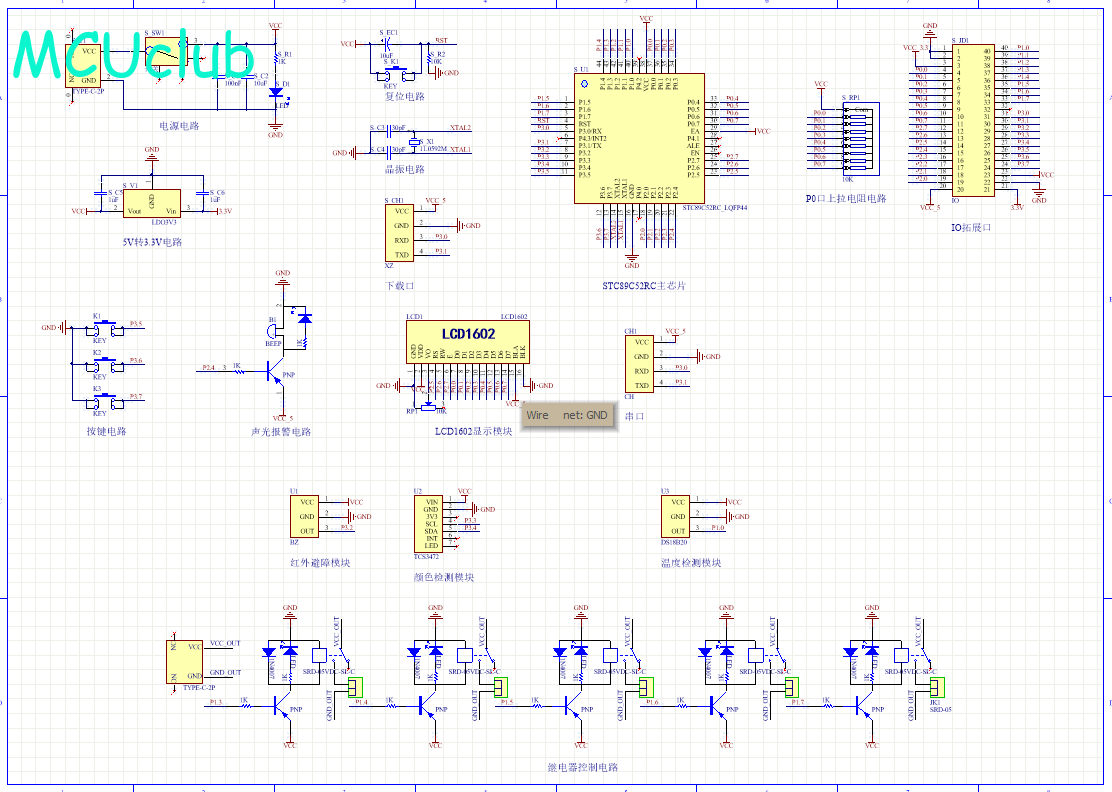Click the TYPE-C-2P connector with VCC_OUT
The height and width of the screenshot is (792, 1112).
(x=187, y=661)
